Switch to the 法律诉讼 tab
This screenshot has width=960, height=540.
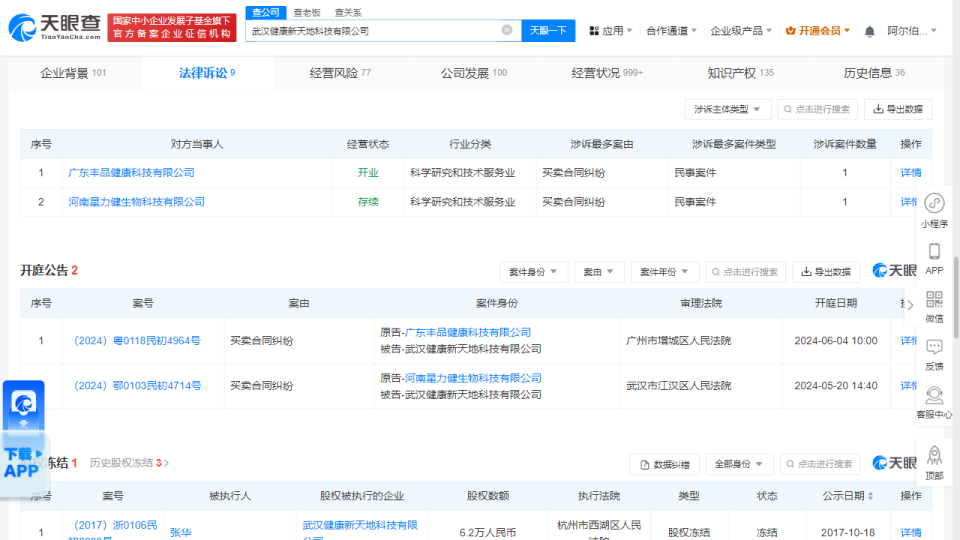tap(207, 73)
